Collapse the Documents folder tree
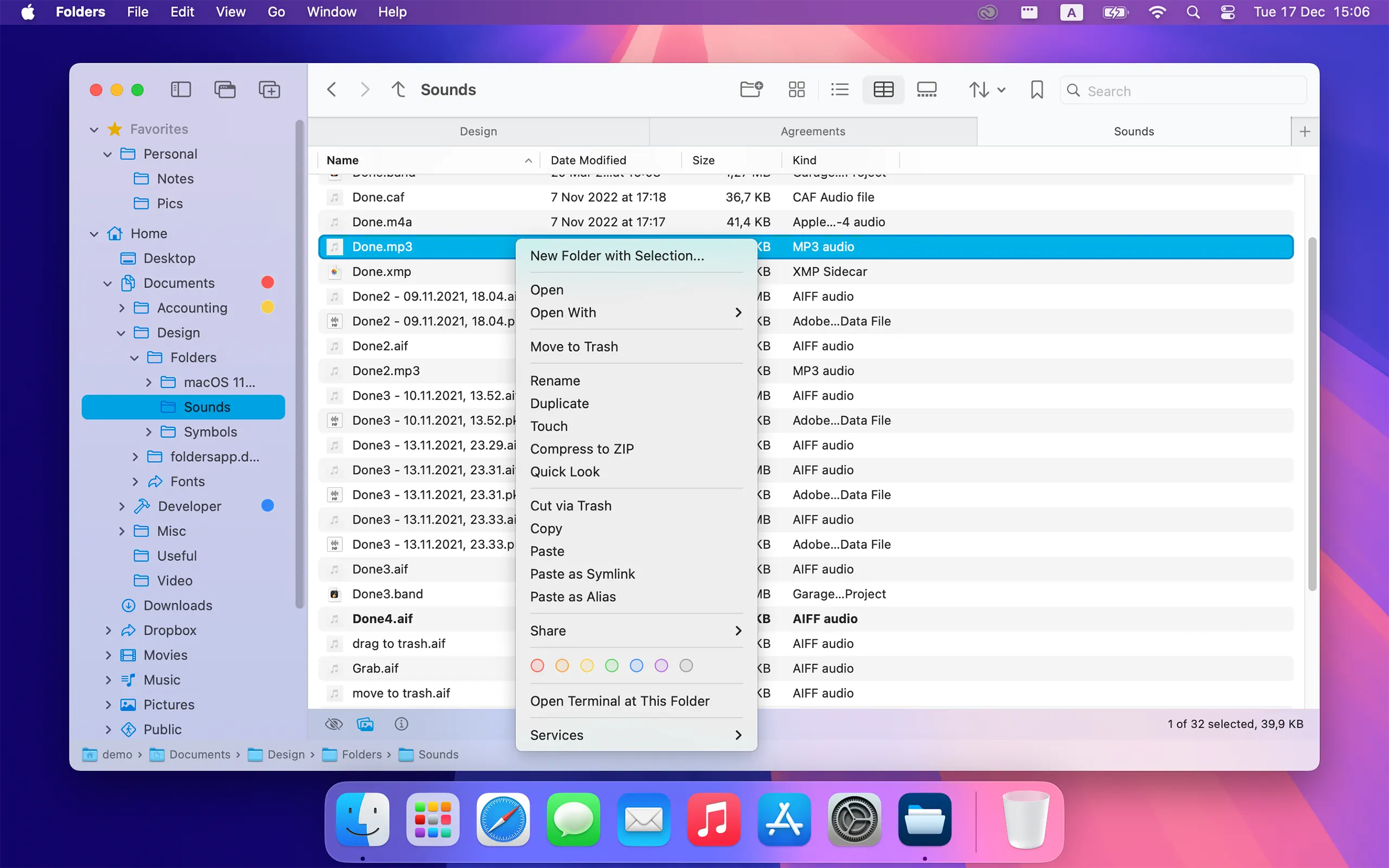Screen dimensions: 1389x868 click(x=107, y=283)
